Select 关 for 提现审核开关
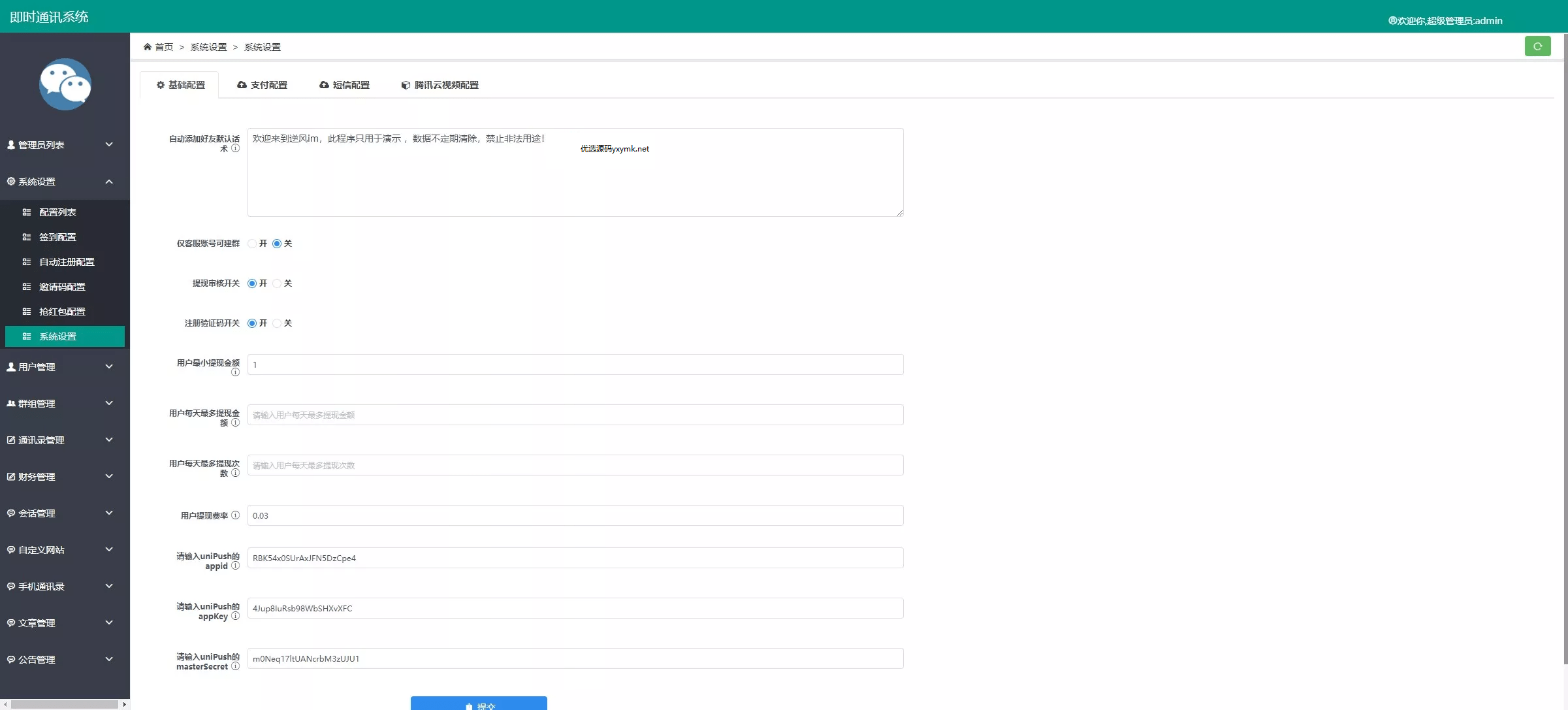 click(x=277, y=283)
